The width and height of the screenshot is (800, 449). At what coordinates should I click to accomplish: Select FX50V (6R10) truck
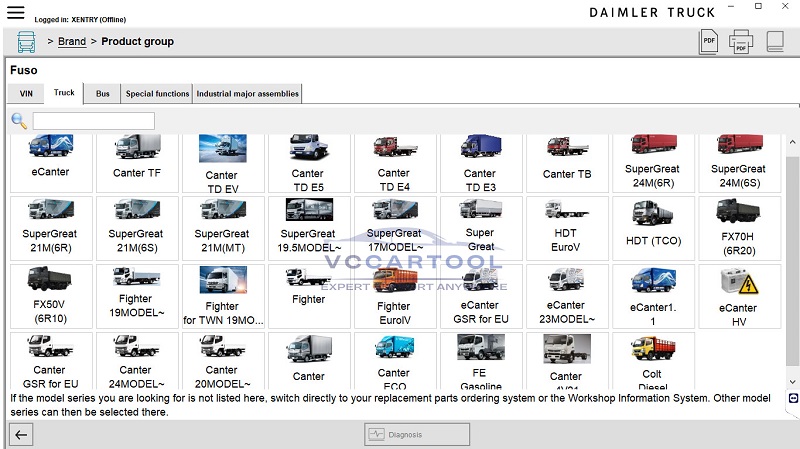point(51,296)
